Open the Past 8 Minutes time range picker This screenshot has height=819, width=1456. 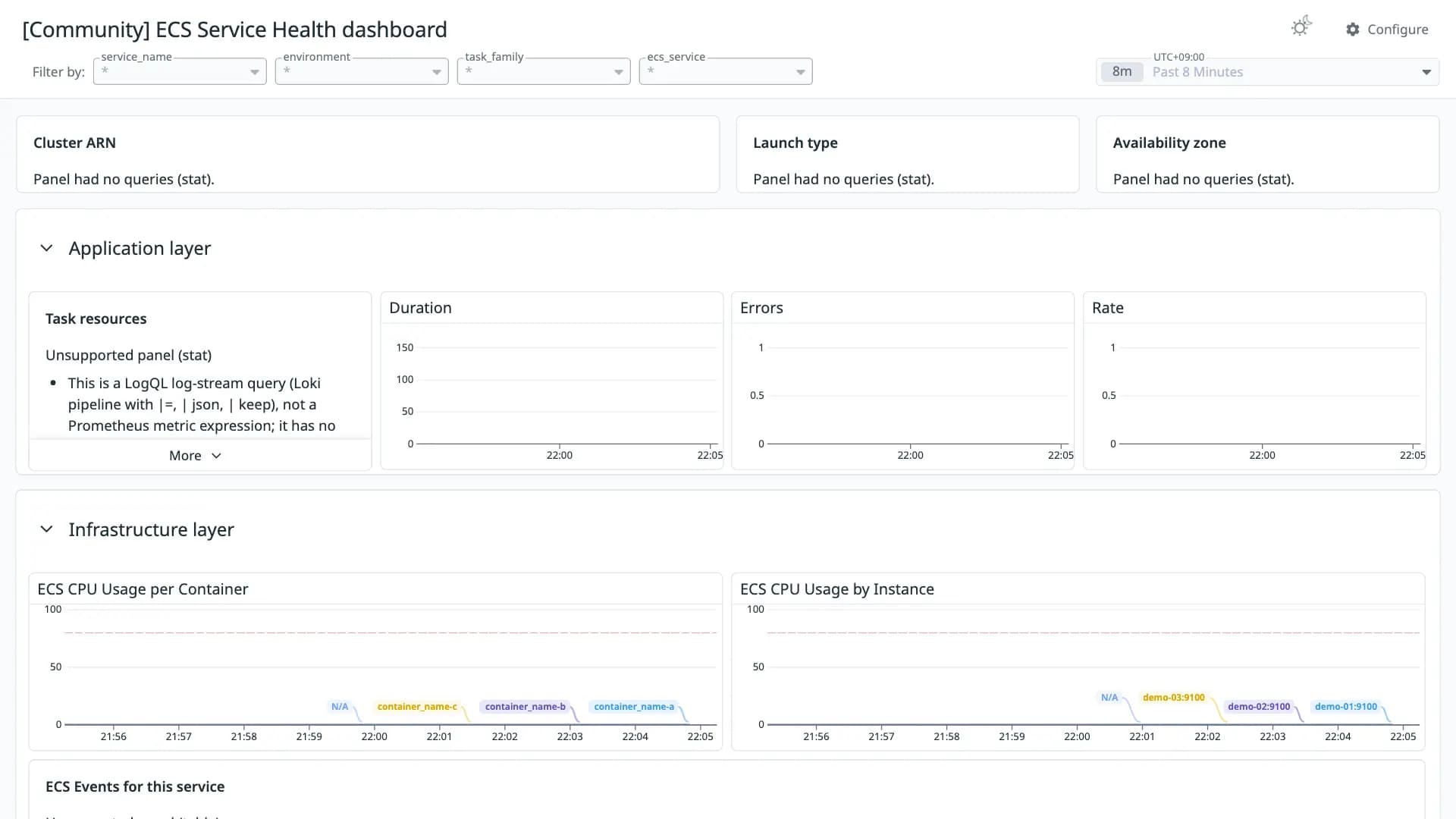tap(1267, 72)
